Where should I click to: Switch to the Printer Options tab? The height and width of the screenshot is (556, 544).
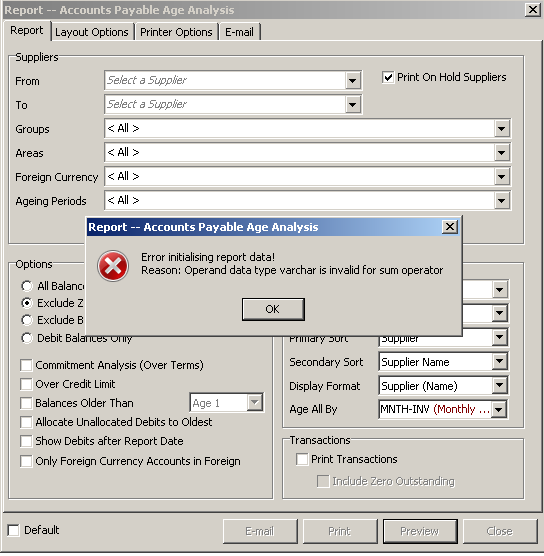(x=176, y=32)
